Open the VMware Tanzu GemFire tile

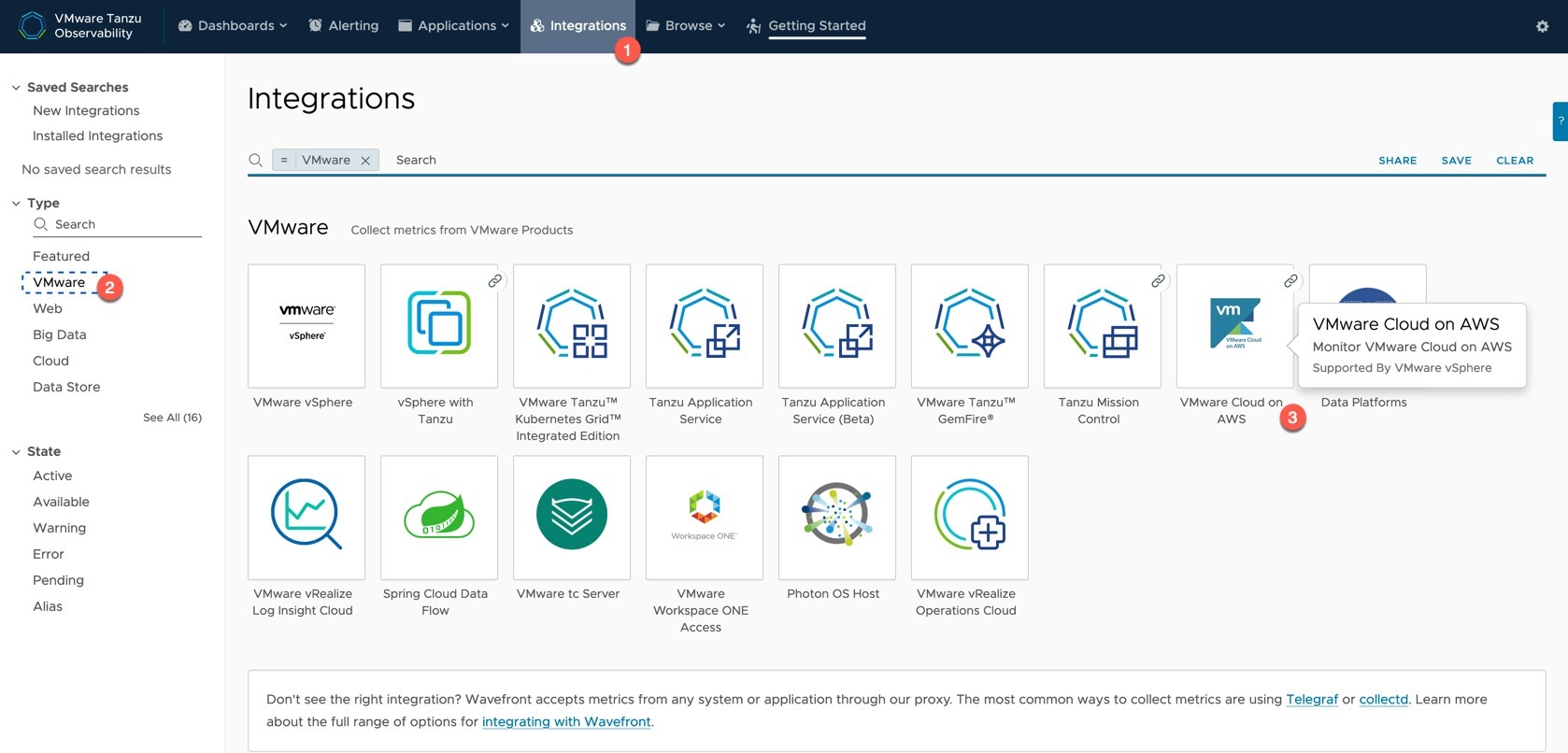coord(970,326)
